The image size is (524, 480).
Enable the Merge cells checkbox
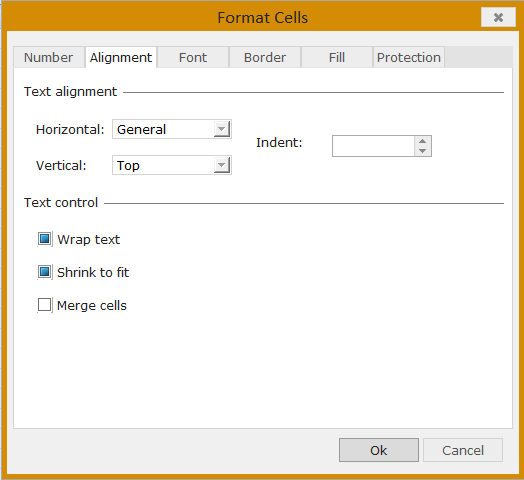pos(44,305)
